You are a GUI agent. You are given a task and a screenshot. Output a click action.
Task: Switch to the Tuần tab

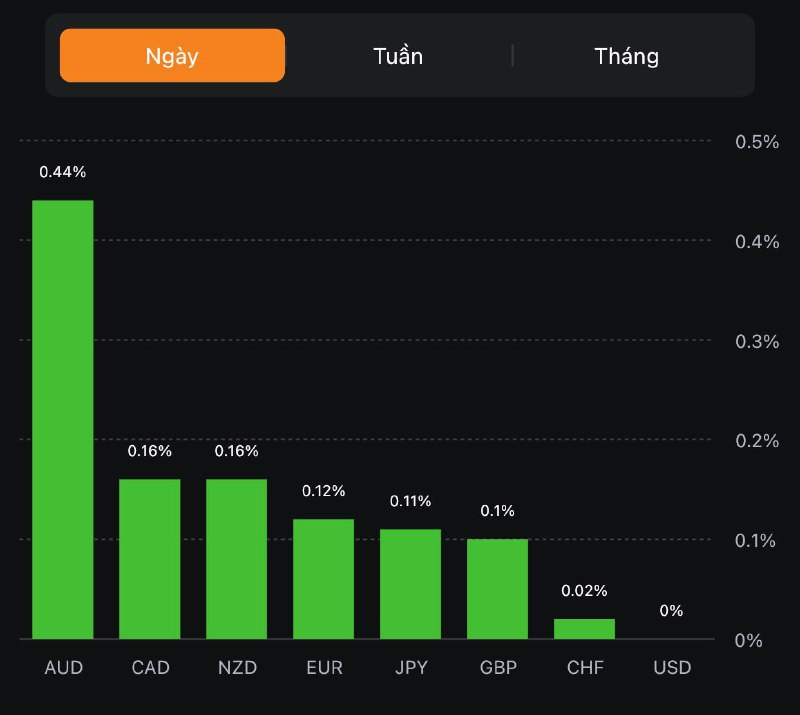[x=398, y=55]
